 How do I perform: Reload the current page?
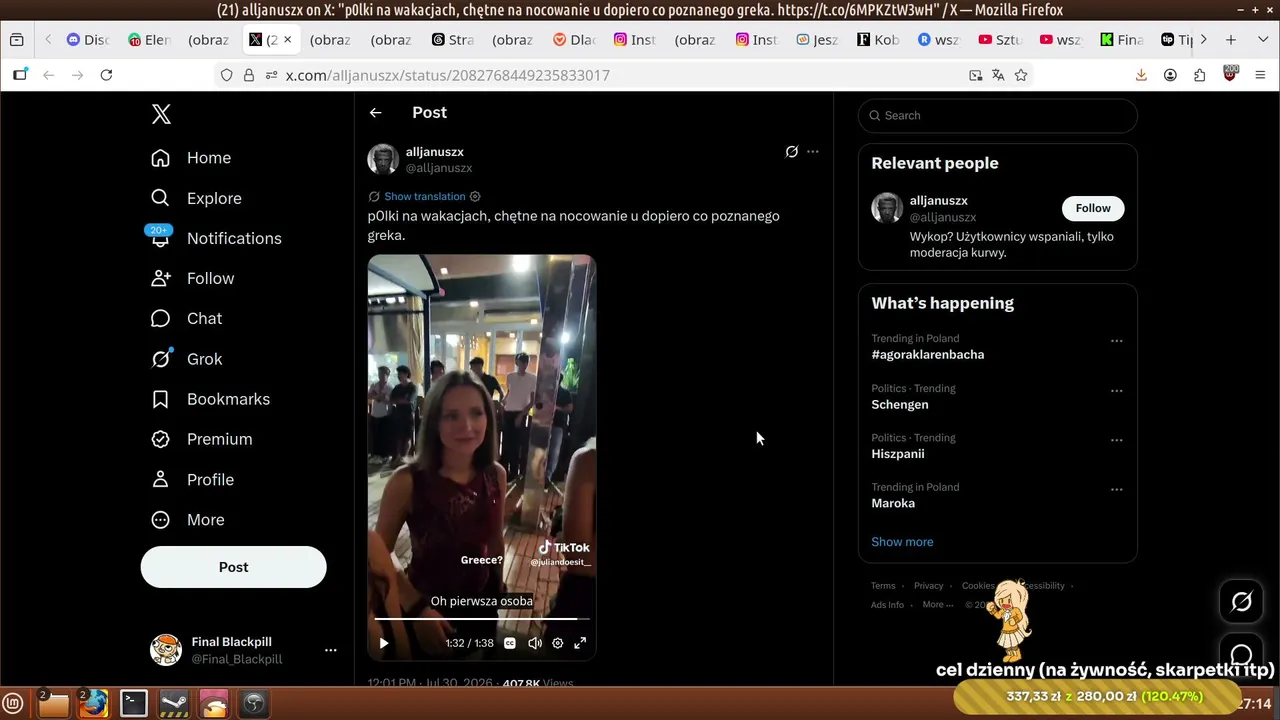point(107,75)
